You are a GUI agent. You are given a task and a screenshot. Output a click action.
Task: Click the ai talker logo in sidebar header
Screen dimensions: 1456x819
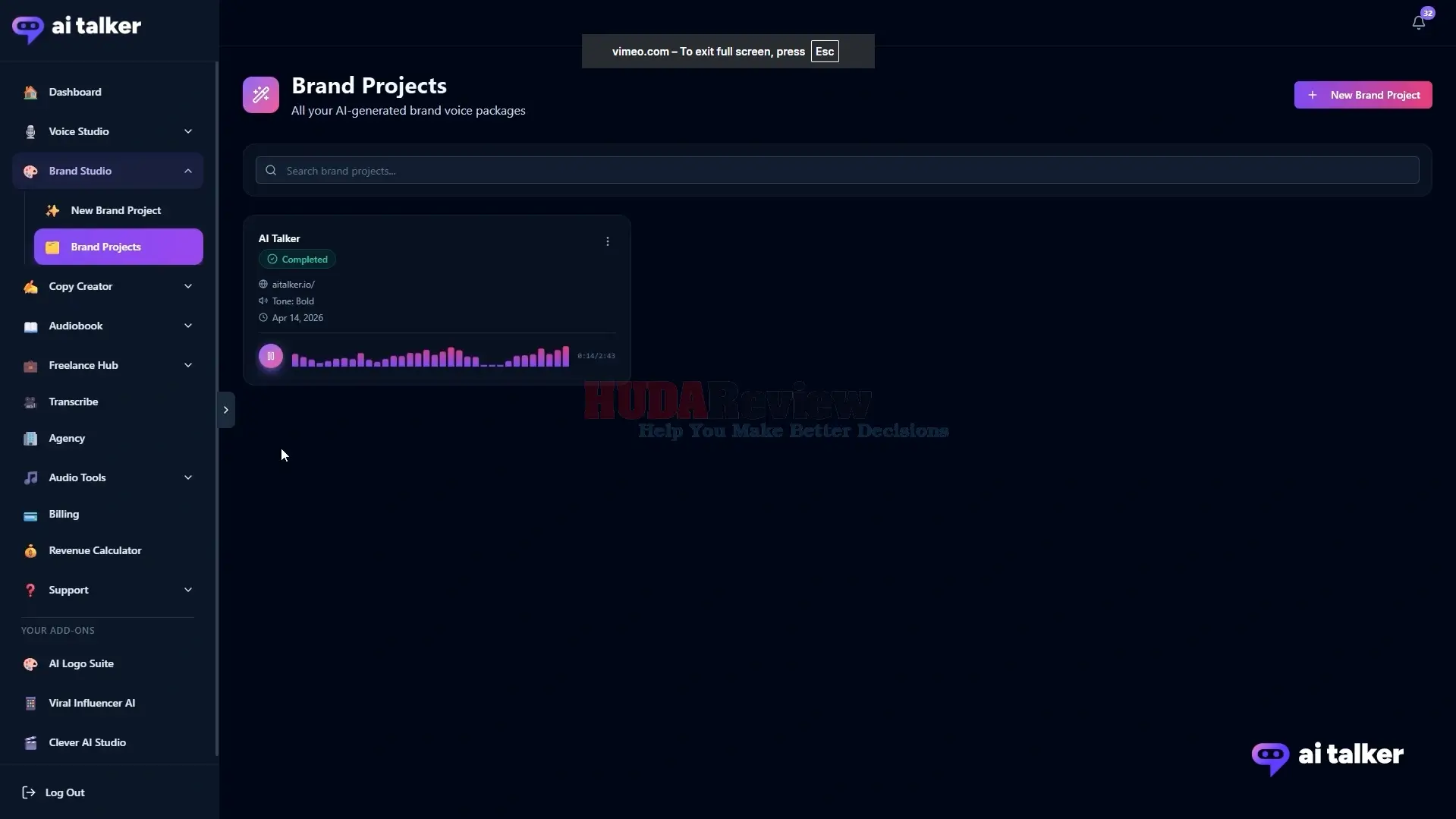click(x=77, y=28)
